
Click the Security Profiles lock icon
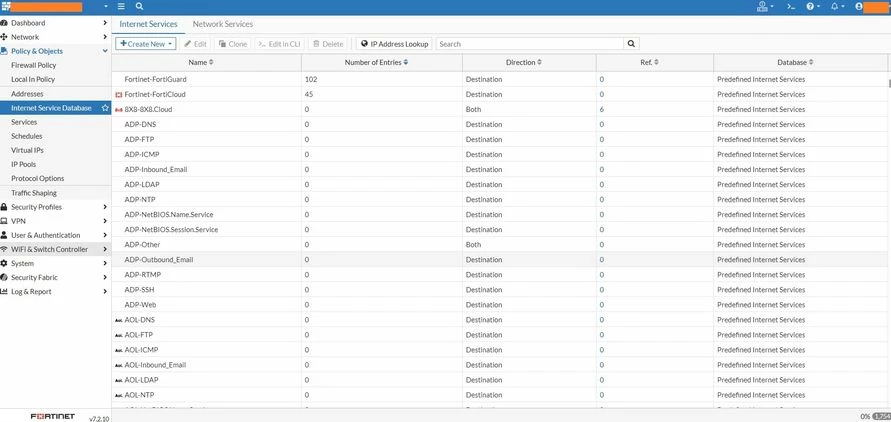click(x=5, y=207)
